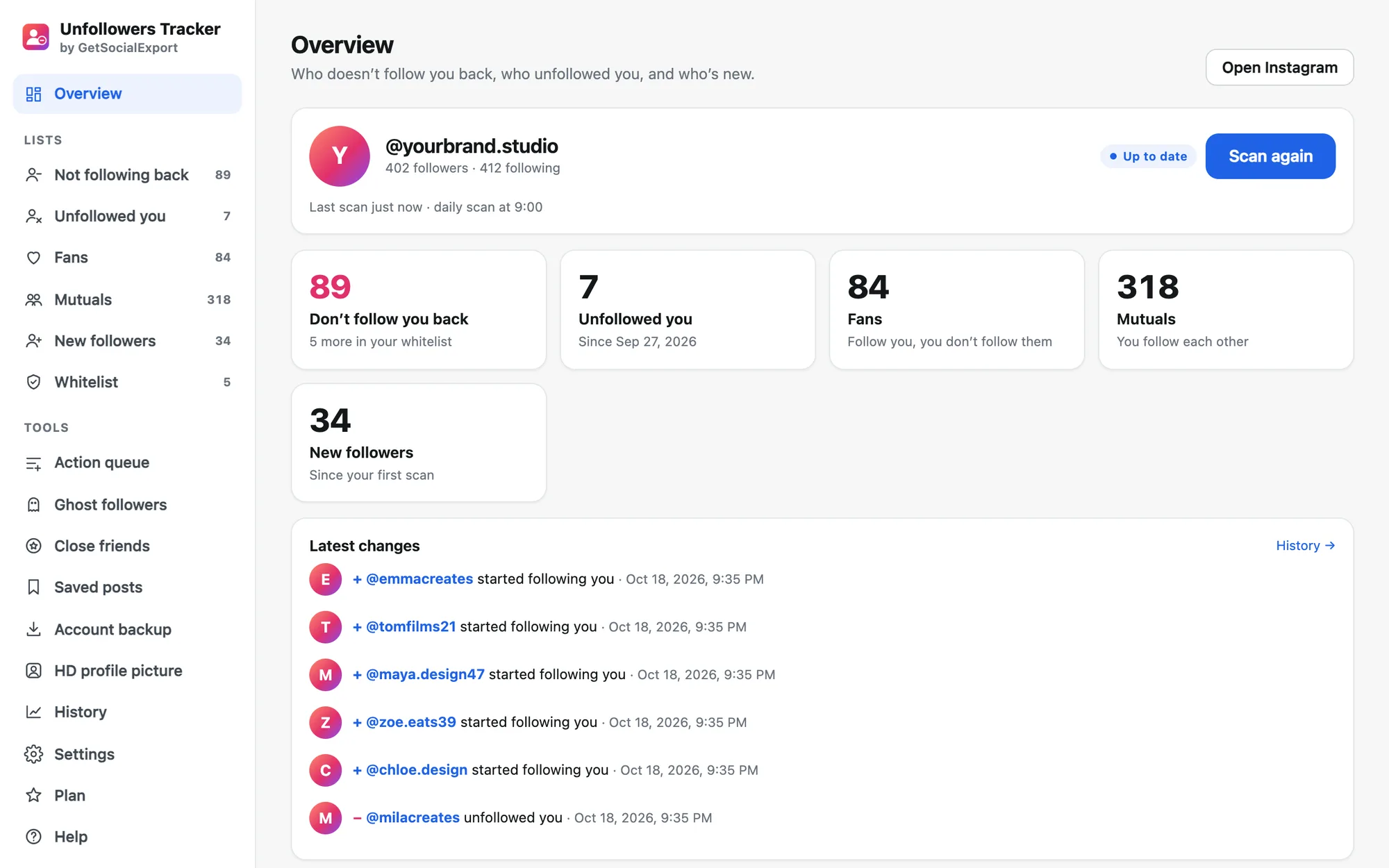Click the Settings gear icon

pyautogui.click(x=33, y=754)
